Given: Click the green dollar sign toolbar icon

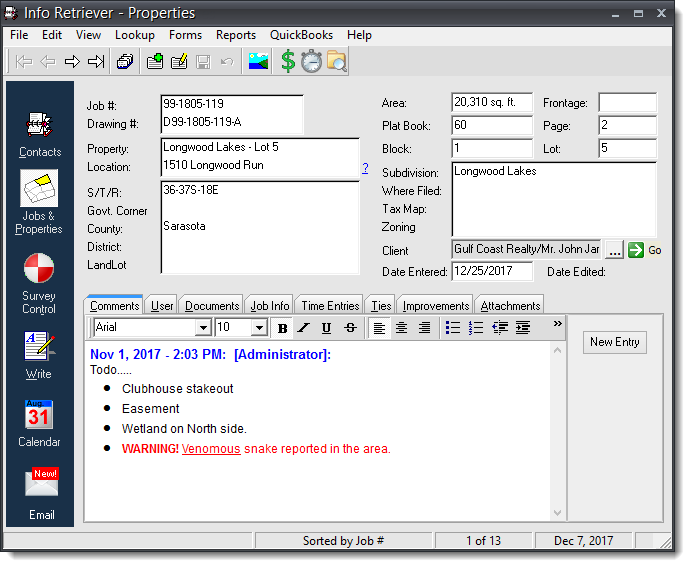Looking at the screenshot, I should point(288,62).
